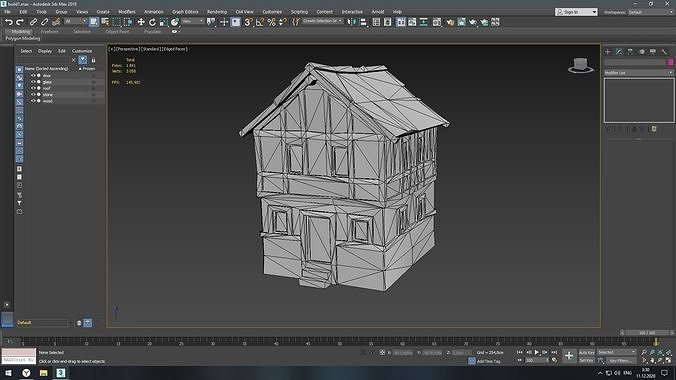This screenshot has height=380, width=676.
Task: Open the Create command panel tab
Action: tap(608, 52)
